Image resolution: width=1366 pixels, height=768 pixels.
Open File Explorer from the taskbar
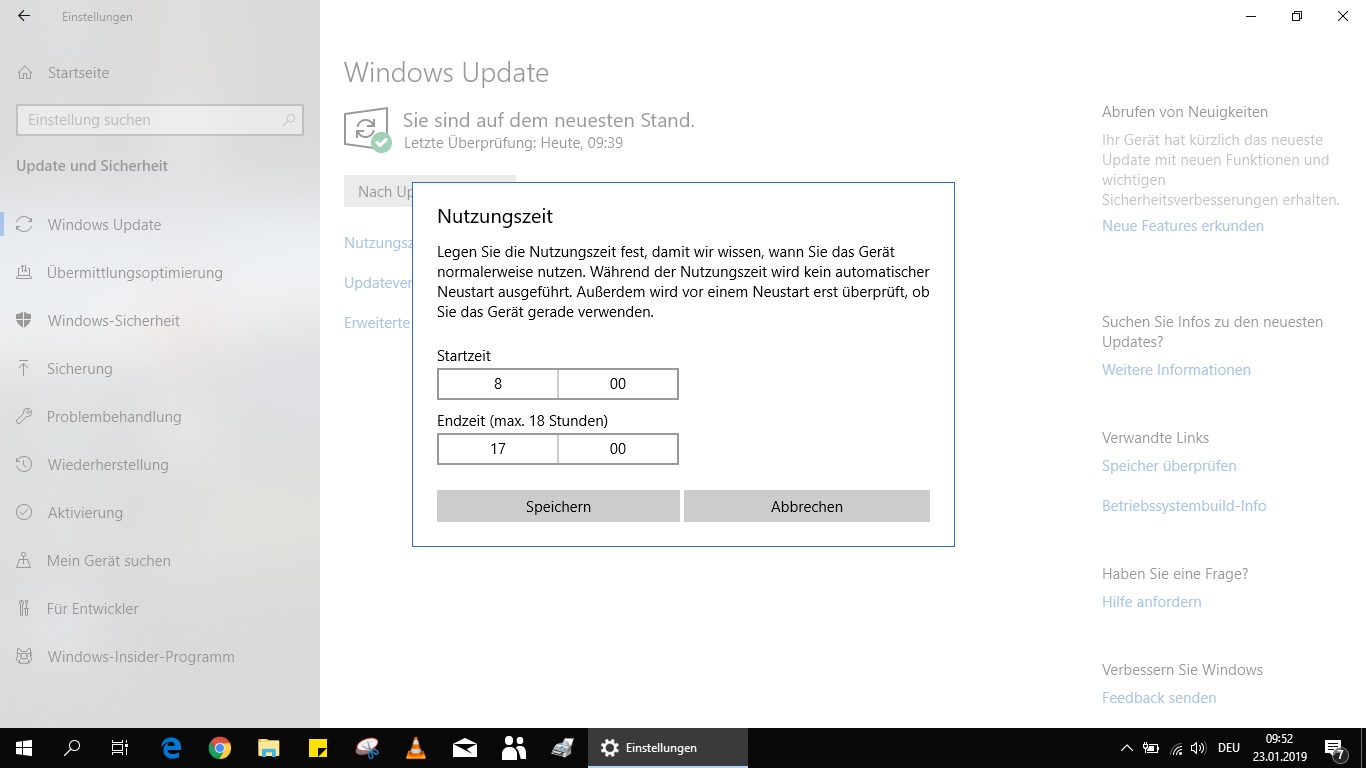269,748
